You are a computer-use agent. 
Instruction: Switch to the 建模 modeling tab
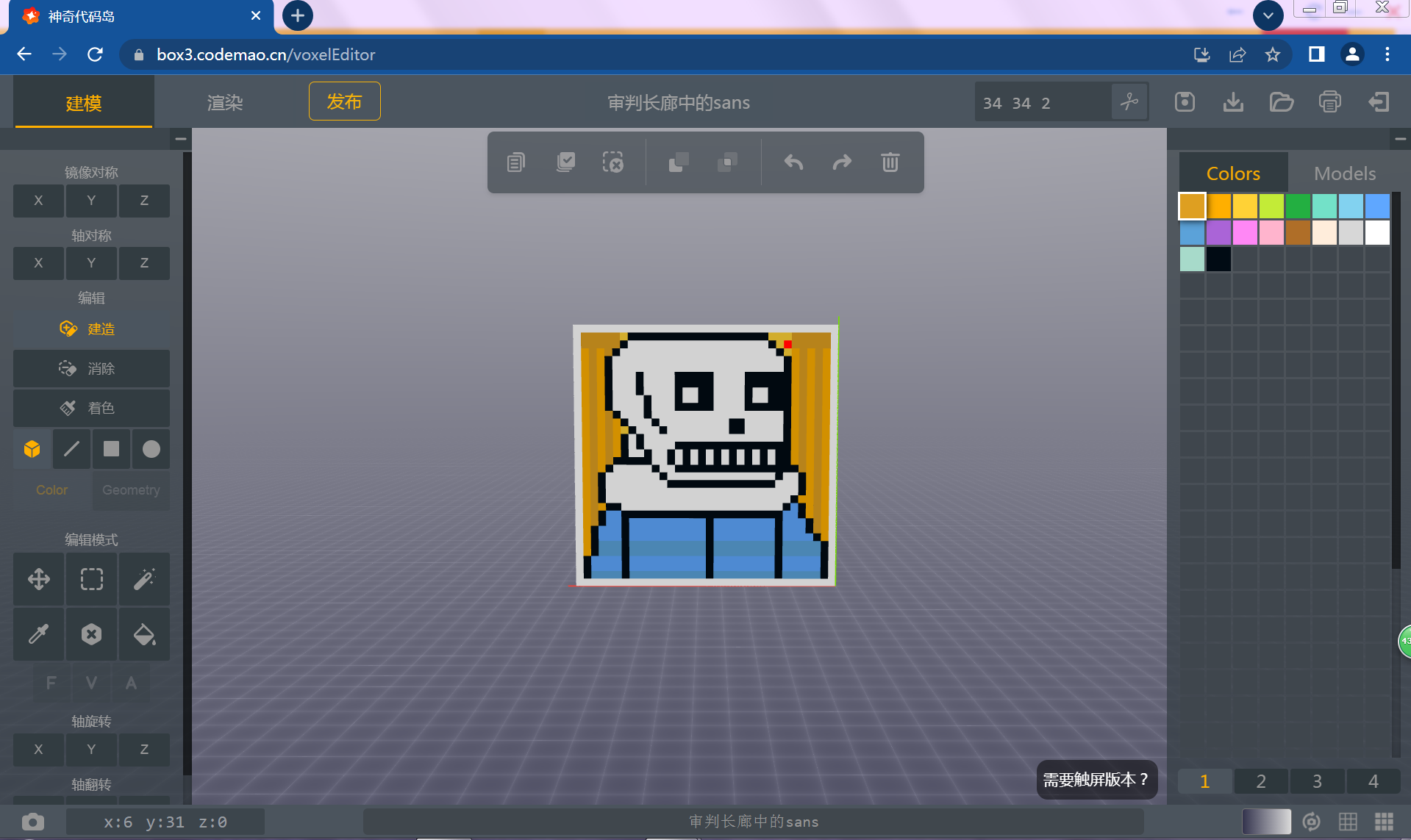point(84,103)
